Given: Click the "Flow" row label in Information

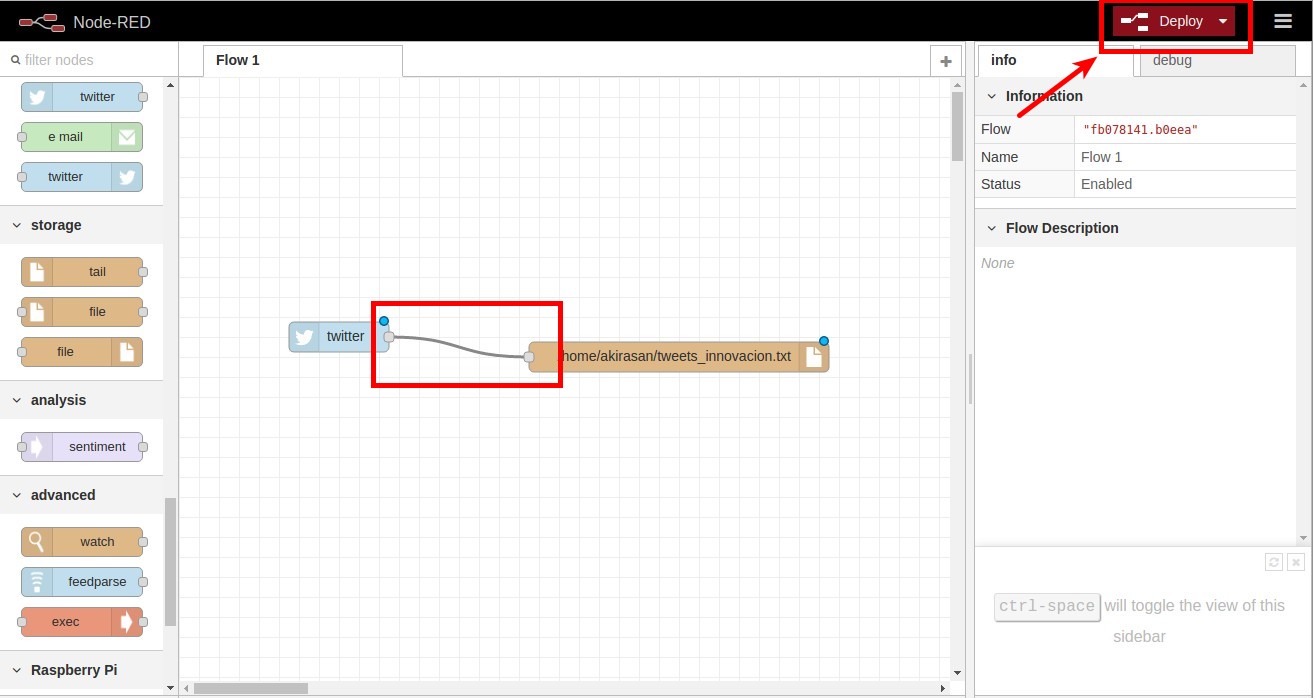Looking at the screenshot, I should tap(996, 129).
